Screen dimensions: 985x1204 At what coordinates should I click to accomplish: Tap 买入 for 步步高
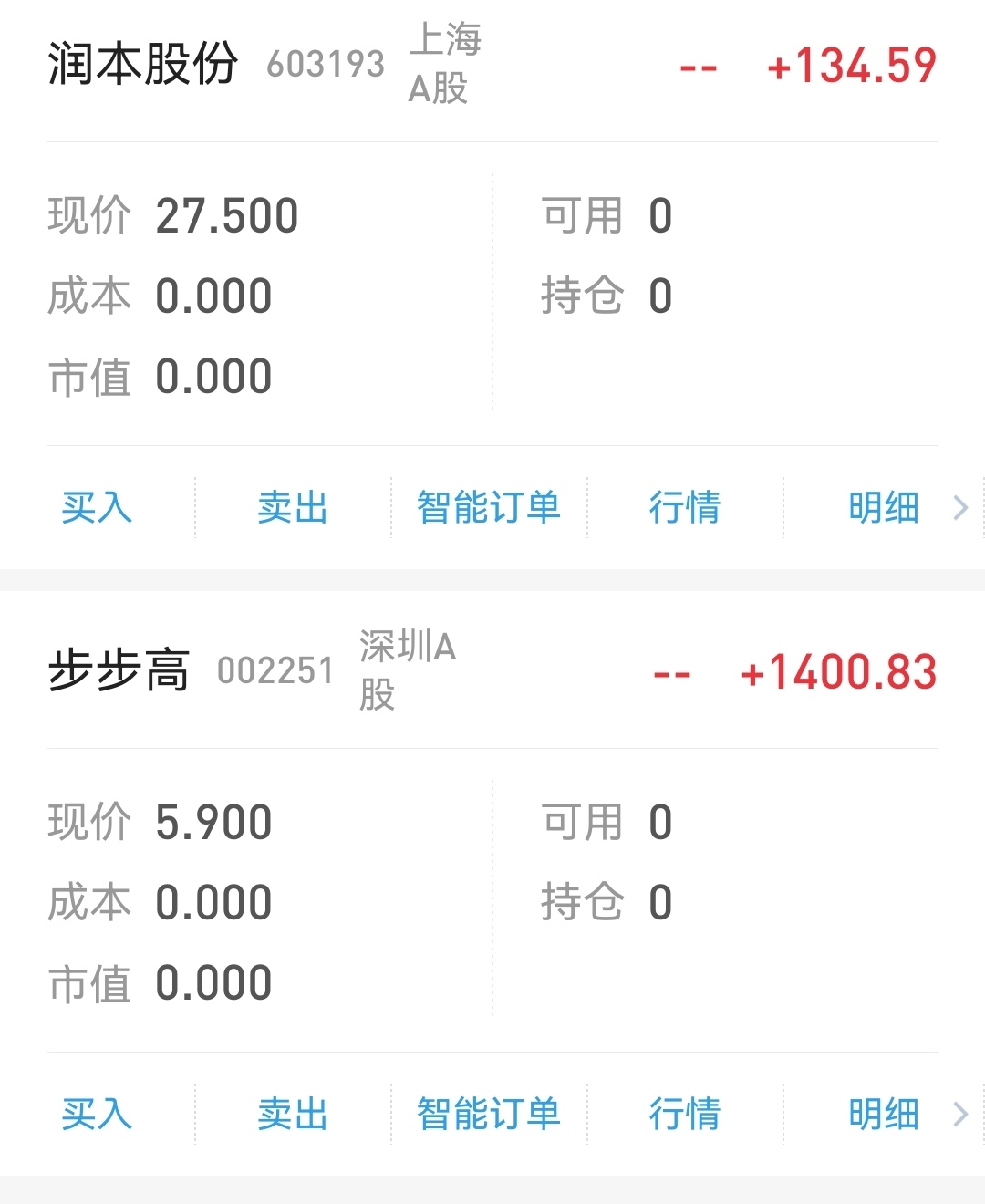pyautogui.click(x=97, y=1114)
